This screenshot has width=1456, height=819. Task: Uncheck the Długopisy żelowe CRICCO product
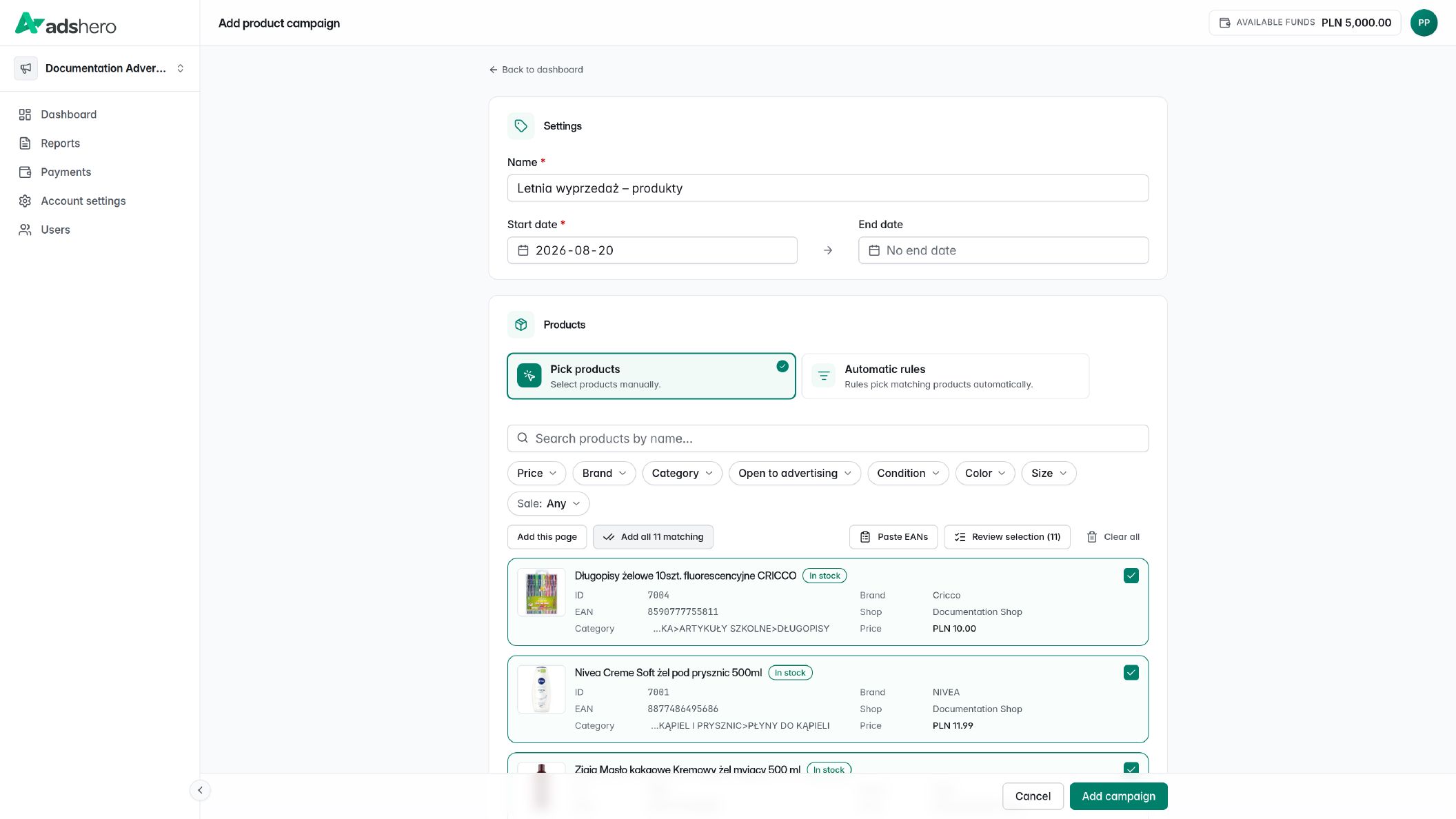coord(1131,576)
